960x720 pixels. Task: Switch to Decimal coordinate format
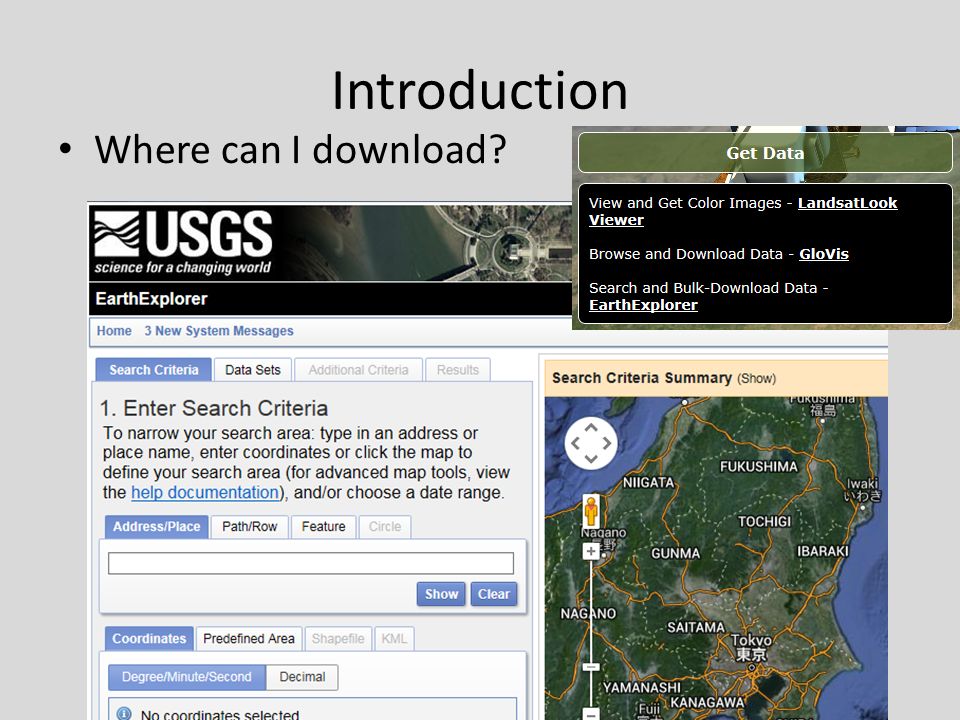pos(302,677)
